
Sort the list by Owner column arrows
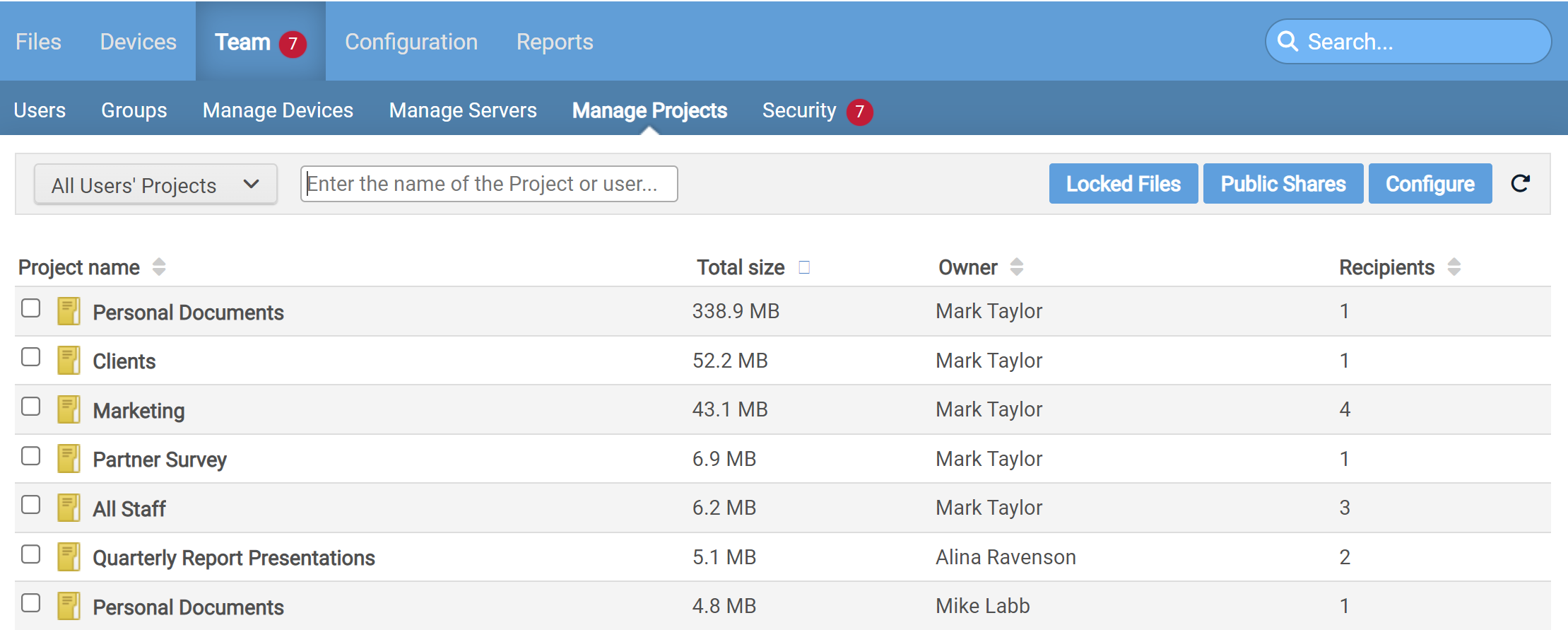(1016, 267)
